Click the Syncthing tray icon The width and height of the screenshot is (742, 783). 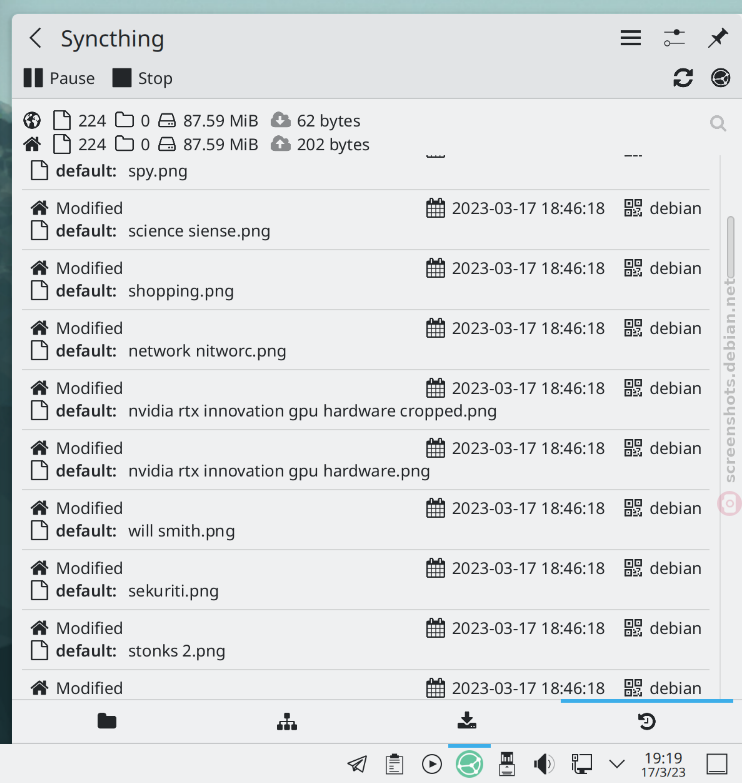coord(469,764)
